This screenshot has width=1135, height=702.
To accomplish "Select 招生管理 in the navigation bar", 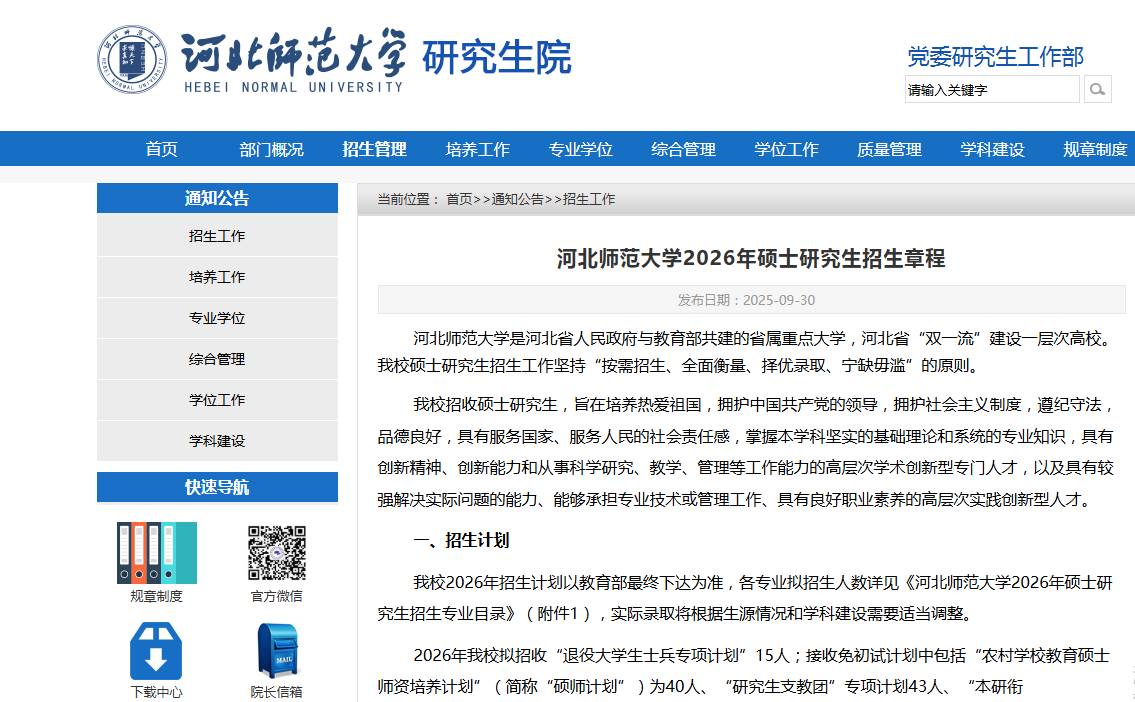I will [374, 149].
